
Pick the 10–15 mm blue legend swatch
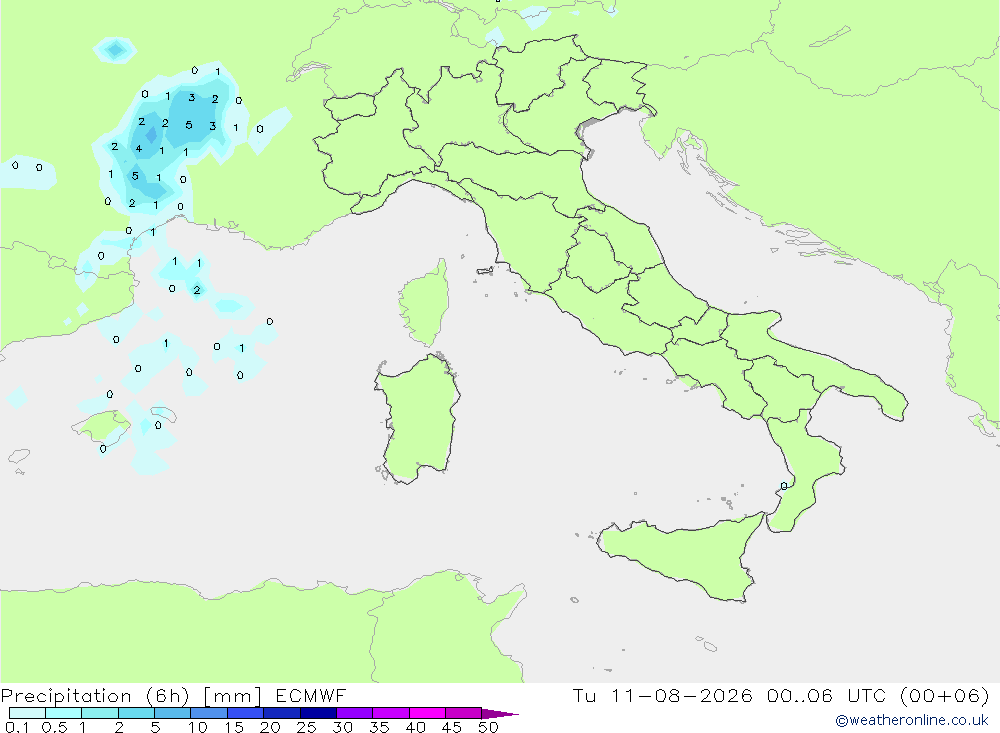point(209,713)
